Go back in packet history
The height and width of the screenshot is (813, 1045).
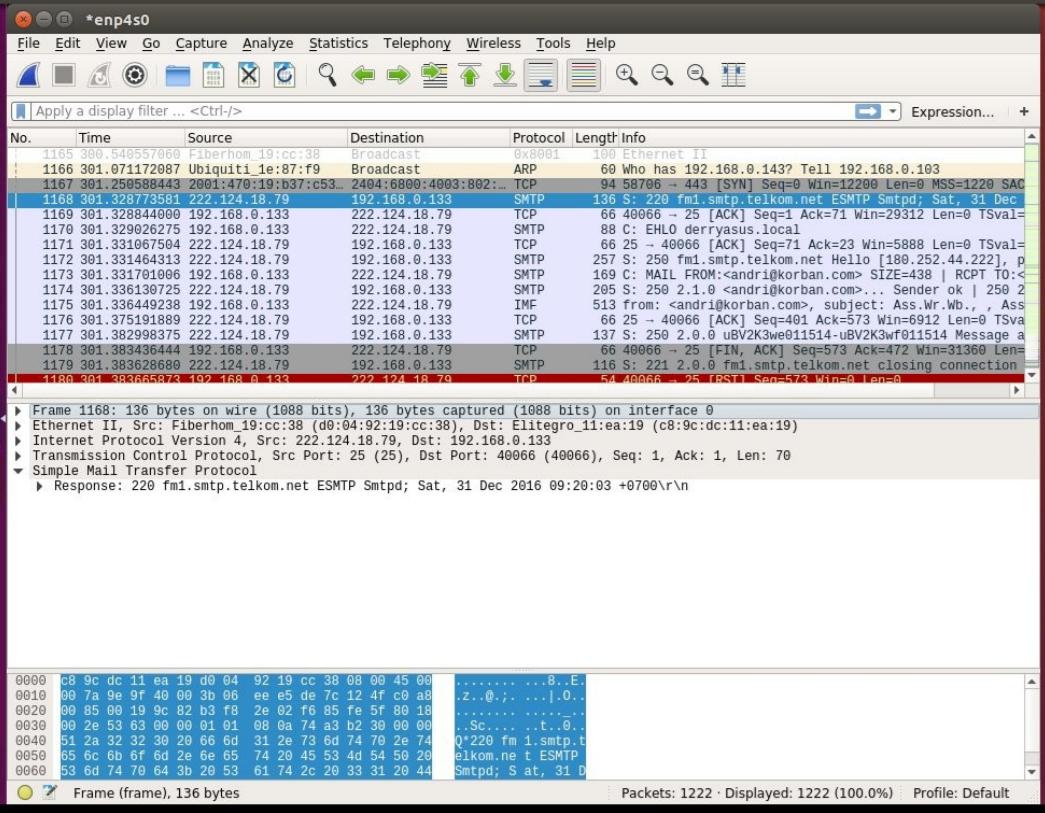coord(363,75)
